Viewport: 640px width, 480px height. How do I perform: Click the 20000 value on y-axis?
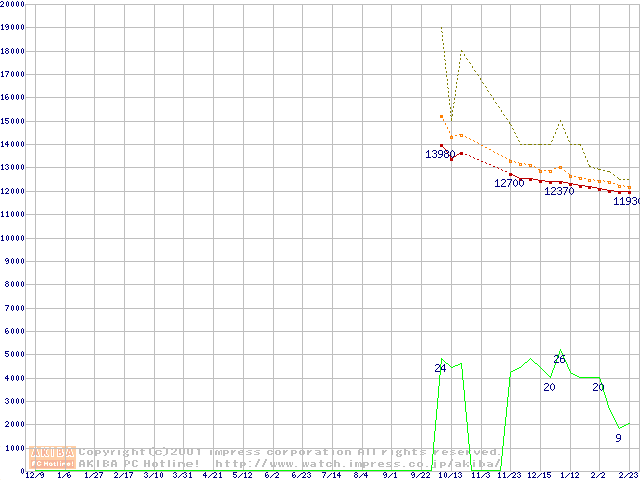click(x=13, y=4)
